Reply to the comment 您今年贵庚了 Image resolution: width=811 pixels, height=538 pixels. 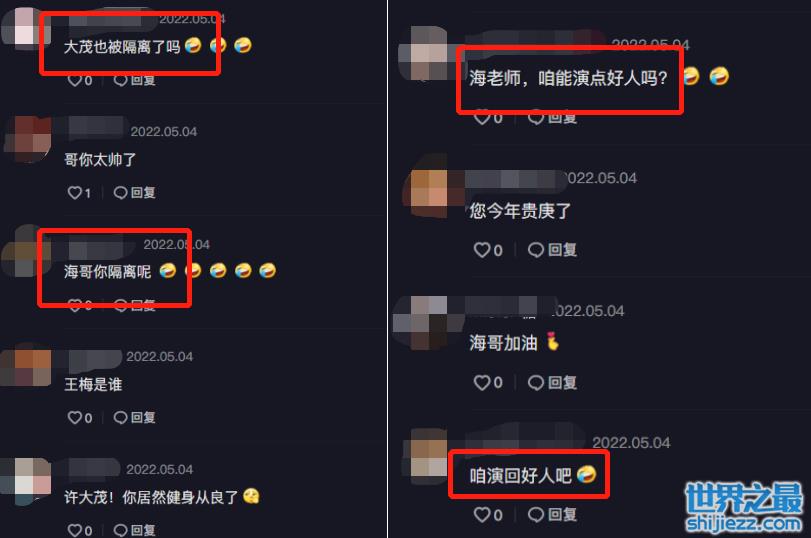click(552, 250)
